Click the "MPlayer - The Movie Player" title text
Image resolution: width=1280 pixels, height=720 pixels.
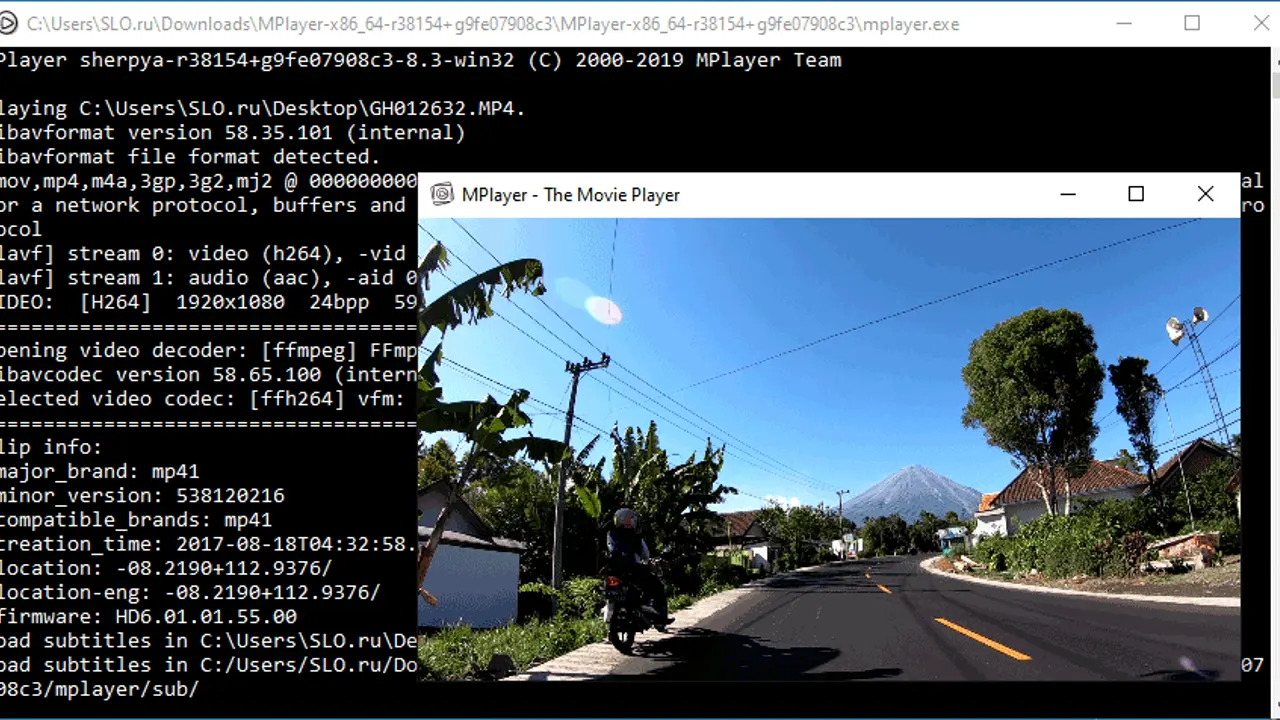(x=570, y=195)
